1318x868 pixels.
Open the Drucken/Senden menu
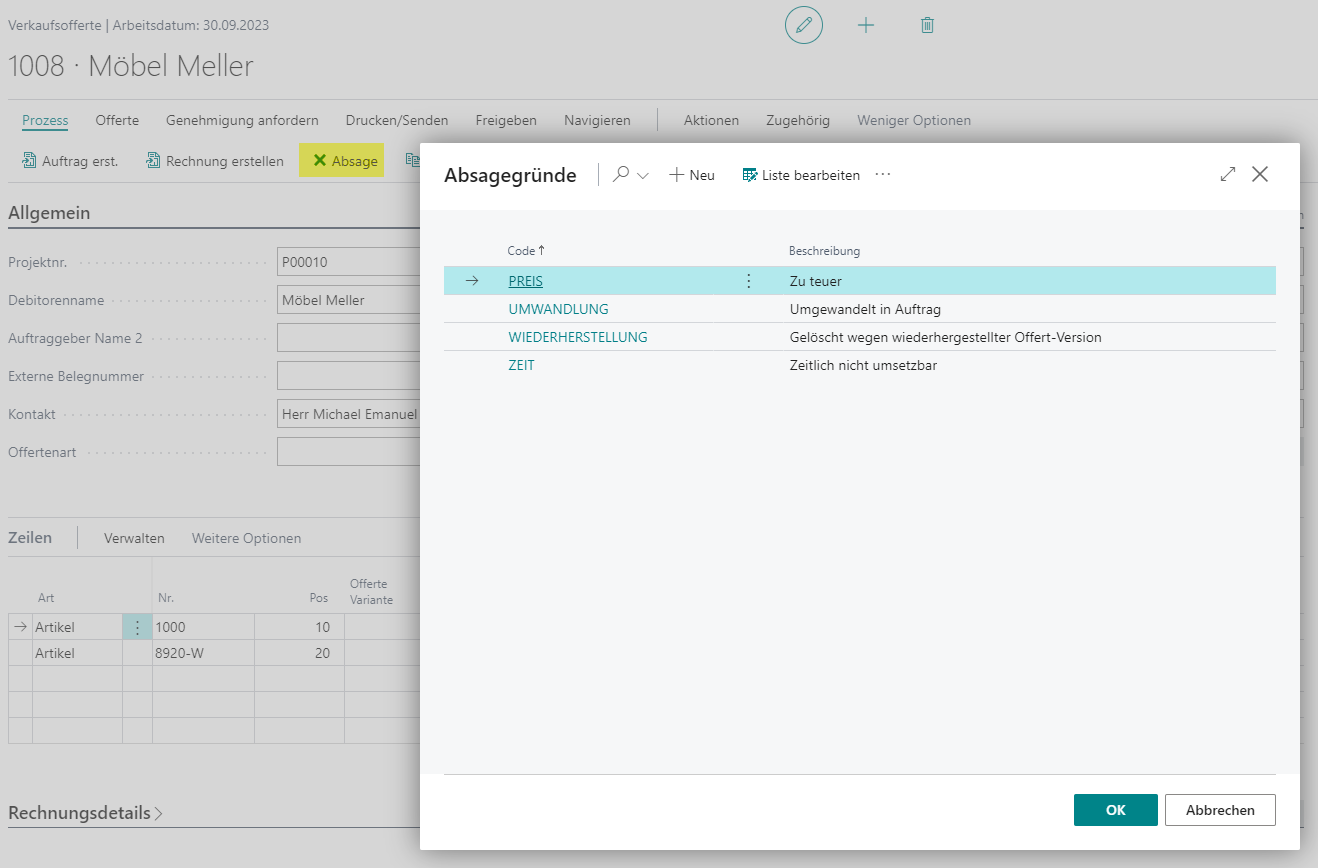(397, 120)
